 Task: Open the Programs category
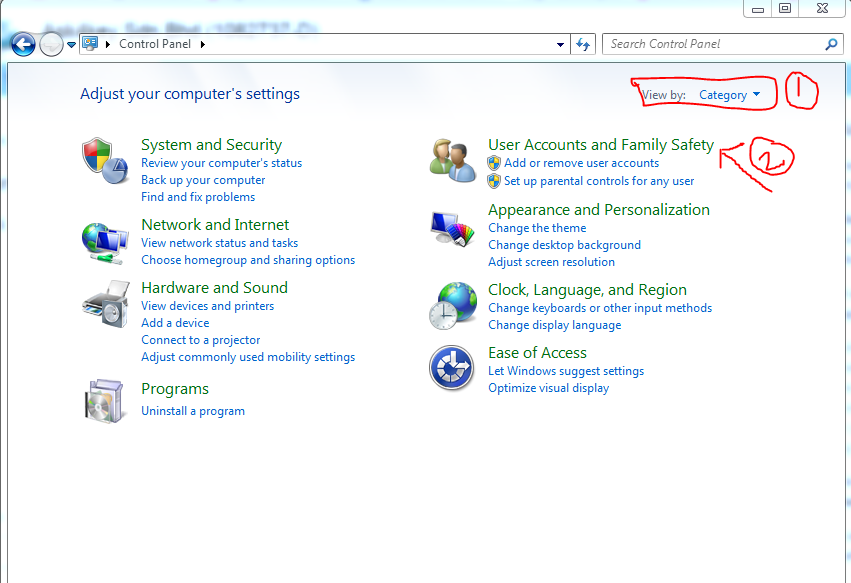pos(175,389)
